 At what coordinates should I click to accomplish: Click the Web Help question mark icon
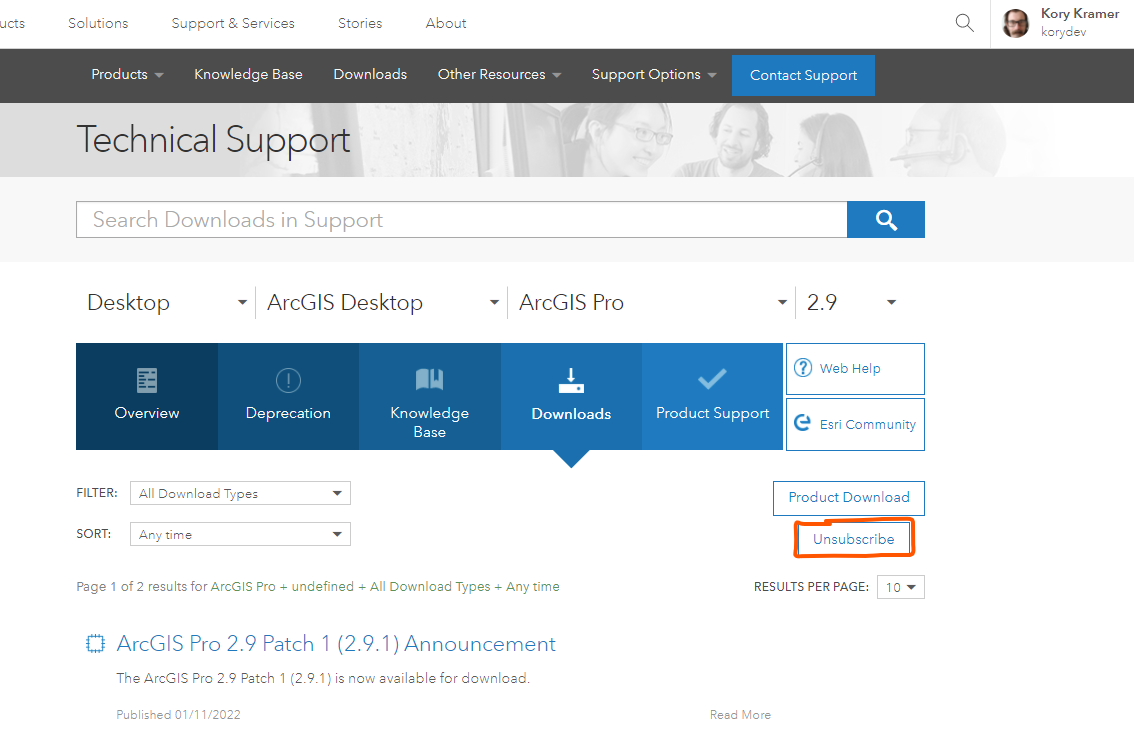803,368
